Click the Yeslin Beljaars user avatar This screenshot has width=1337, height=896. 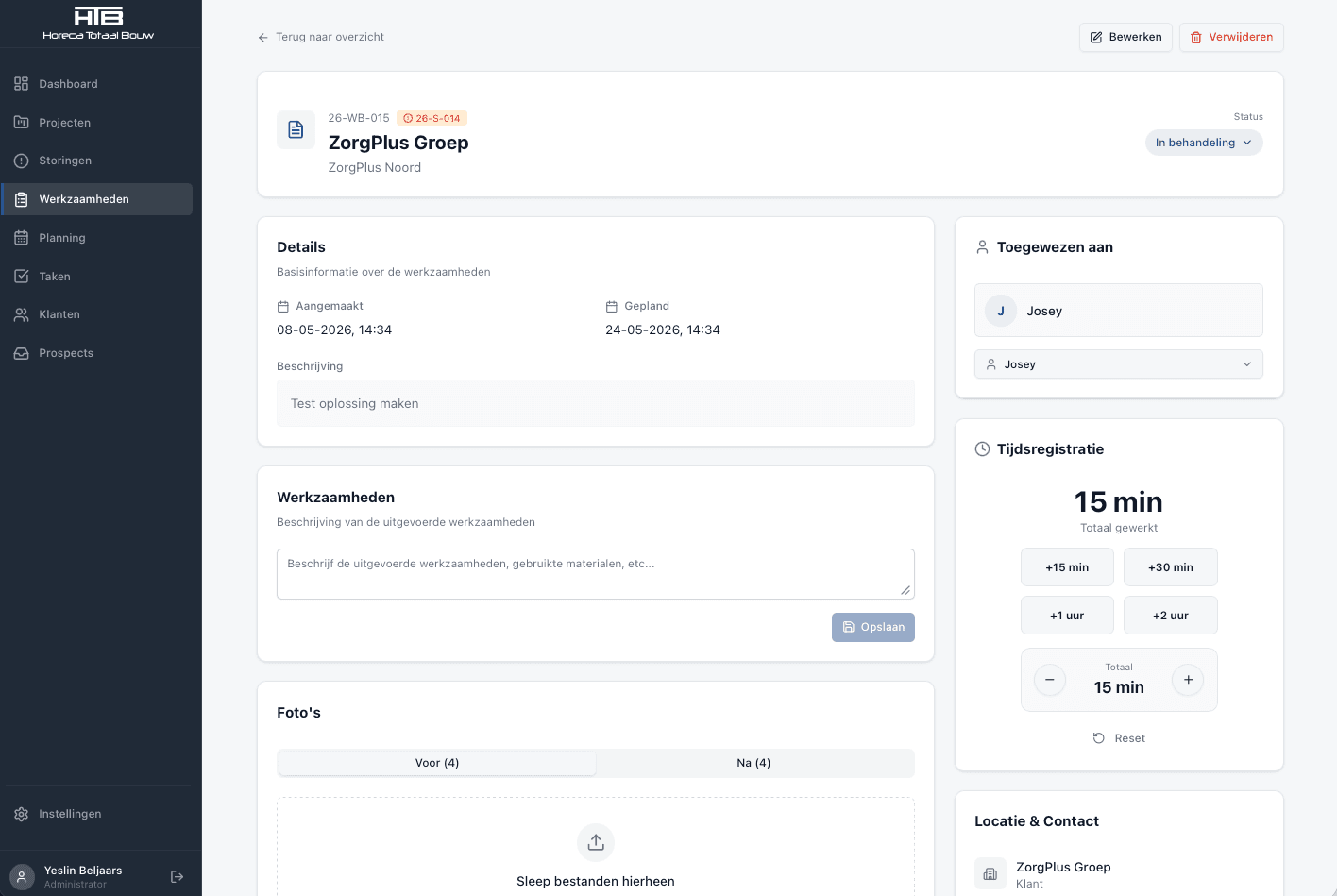(22, 877)
